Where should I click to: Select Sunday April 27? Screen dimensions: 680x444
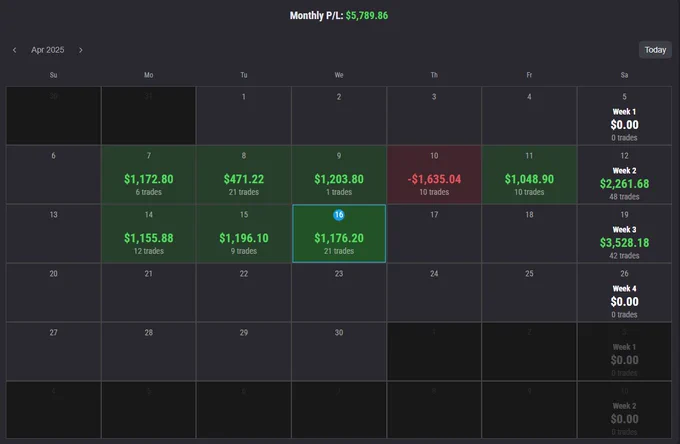[53, 351]
